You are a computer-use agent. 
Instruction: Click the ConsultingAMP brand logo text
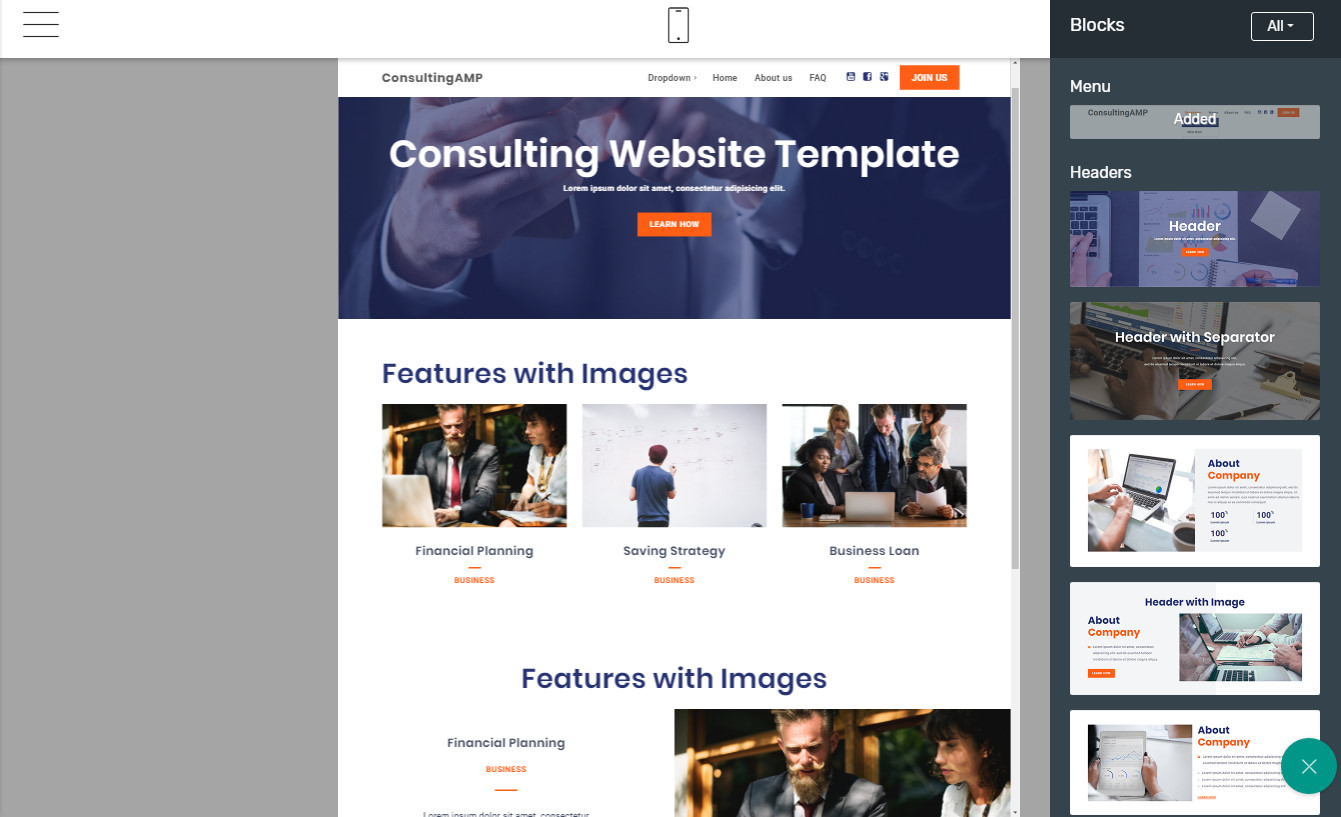click(x=432, y=78)
